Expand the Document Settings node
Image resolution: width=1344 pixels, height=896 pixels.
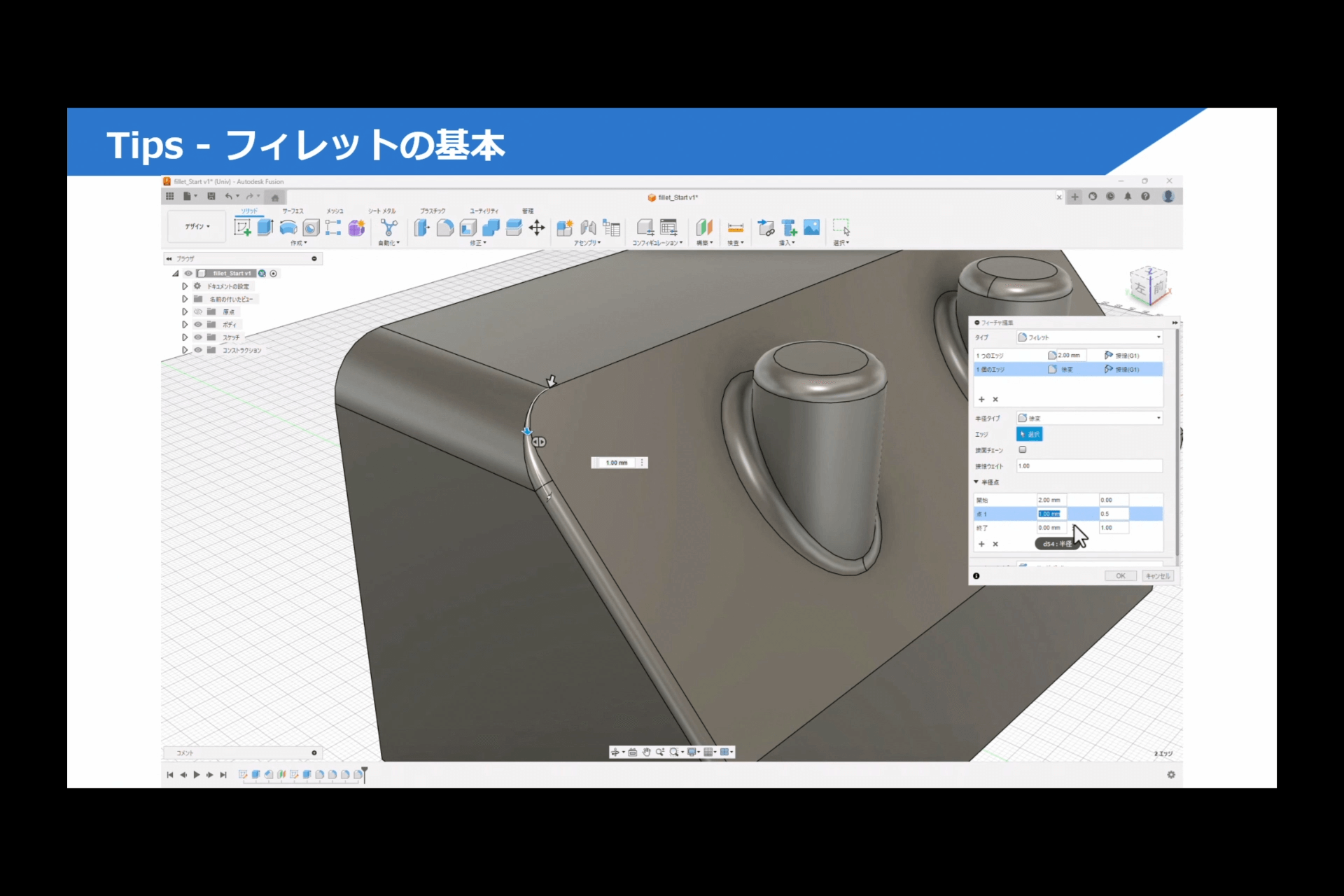[185, 286]
